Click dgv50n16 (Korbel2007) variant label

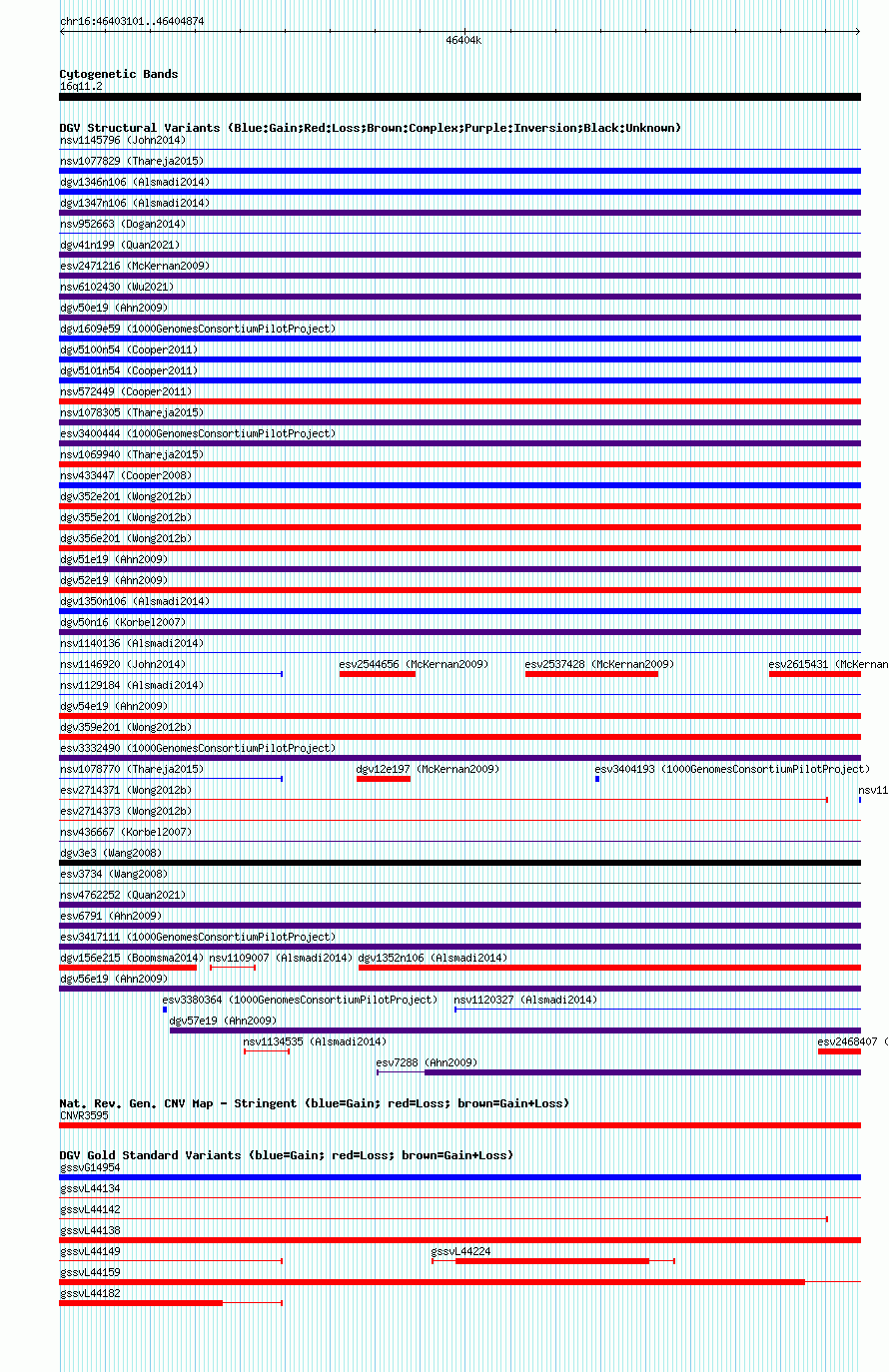[122, 622]
